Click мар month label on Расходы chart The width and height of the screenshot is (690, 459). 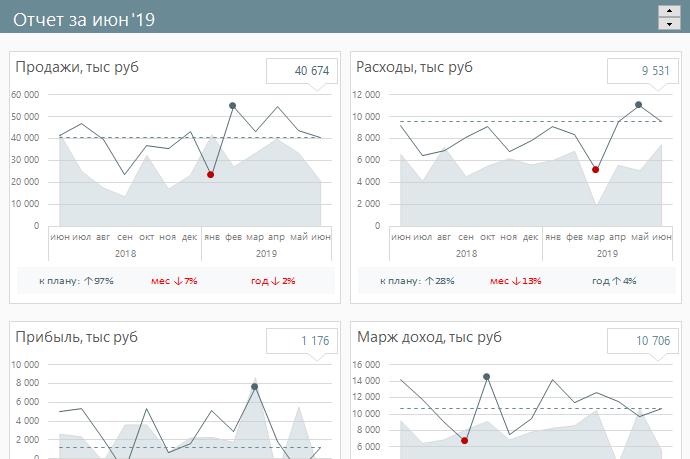pos(596,237)
